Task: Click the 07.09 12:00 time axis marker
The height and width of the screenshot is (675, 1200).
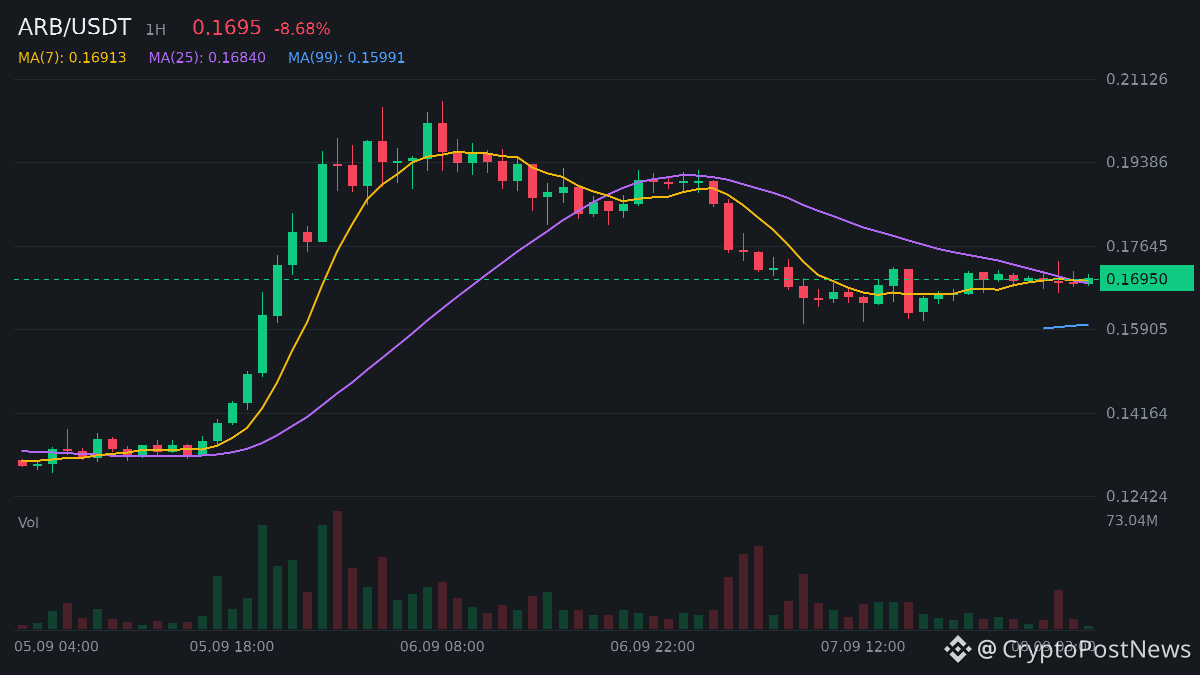Action: coord(863,647)
